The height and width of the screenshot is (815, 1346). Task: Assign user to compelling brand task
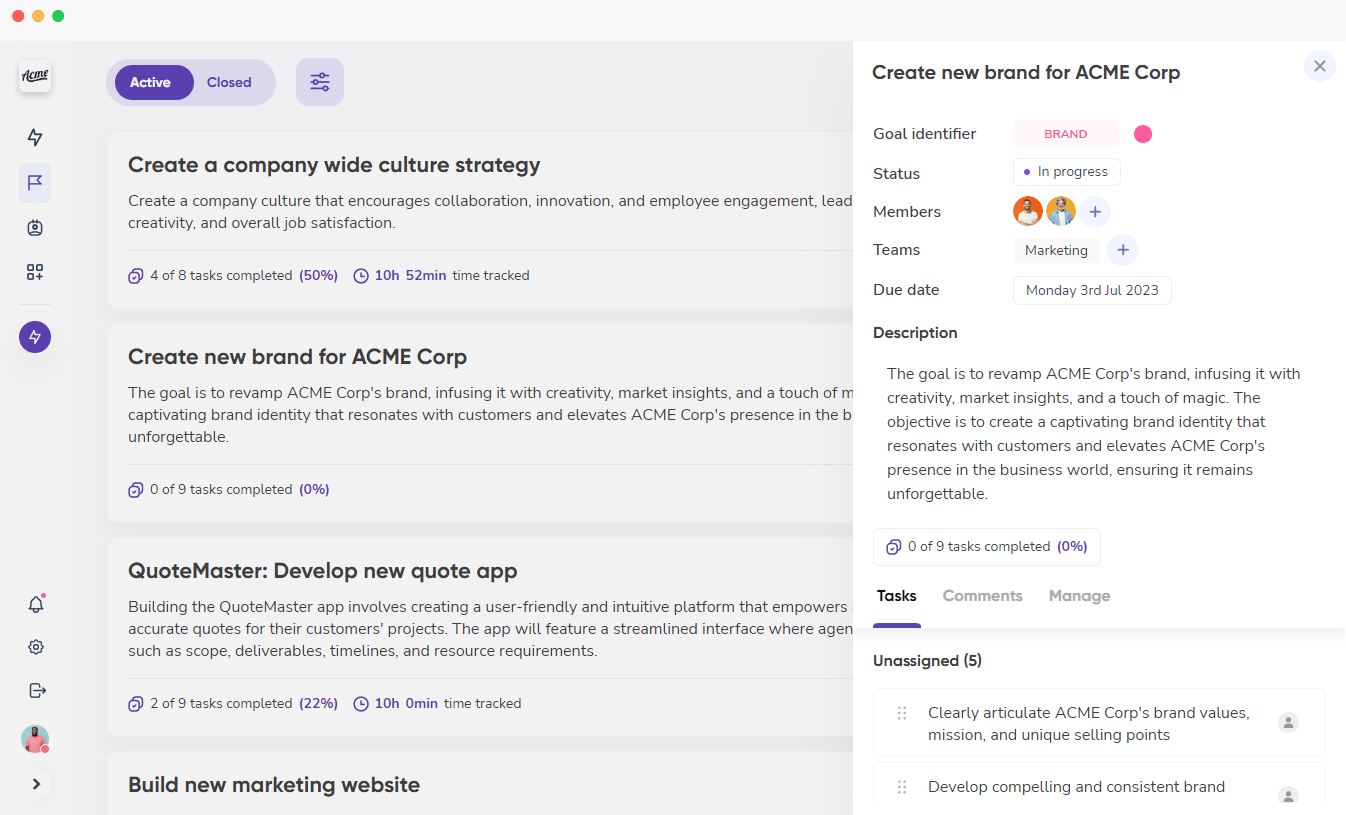point(1289,796)
